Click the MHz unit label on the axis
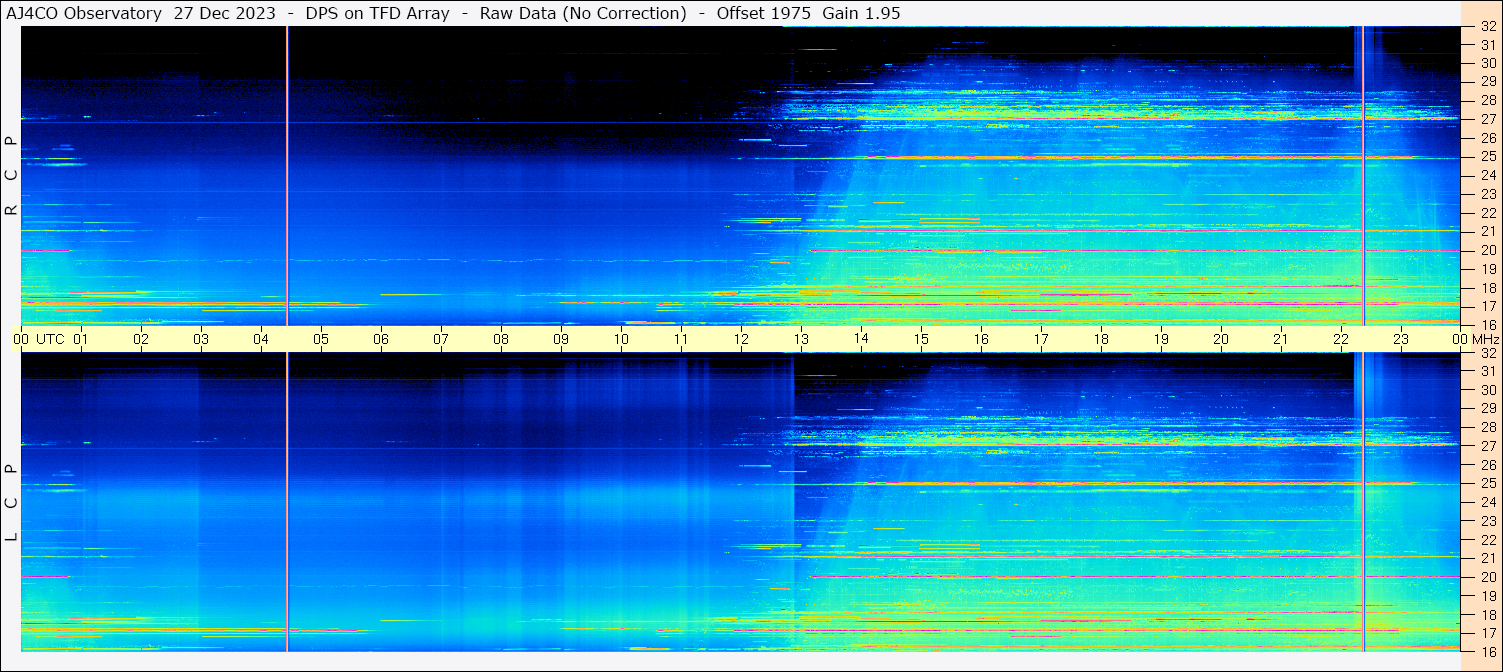 point(1485,339)
